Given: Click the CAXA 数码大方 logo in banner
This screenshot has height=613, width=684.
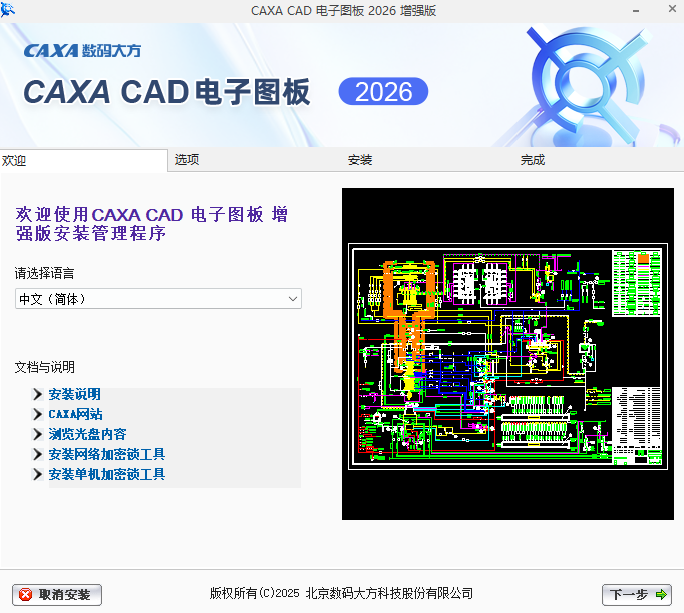Looking at the screenshot, I should tap(82, 50).
